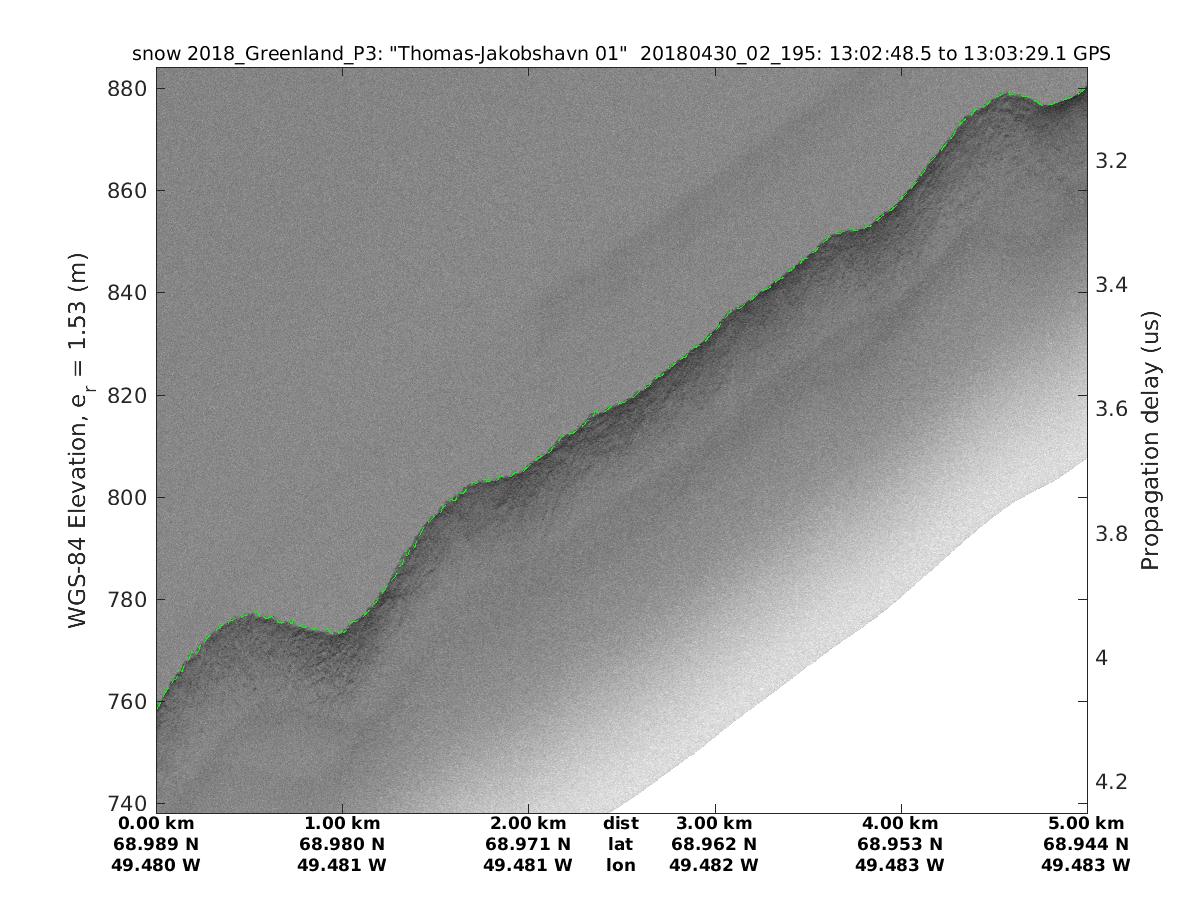Click the "0.00 km" distance label
Screen dimensions: 1200x900
(156, 824)
